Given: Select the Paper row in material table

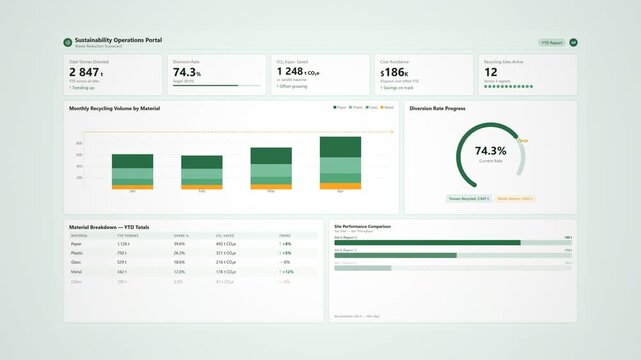Looking at the screenshot, I should pos(193,244).
